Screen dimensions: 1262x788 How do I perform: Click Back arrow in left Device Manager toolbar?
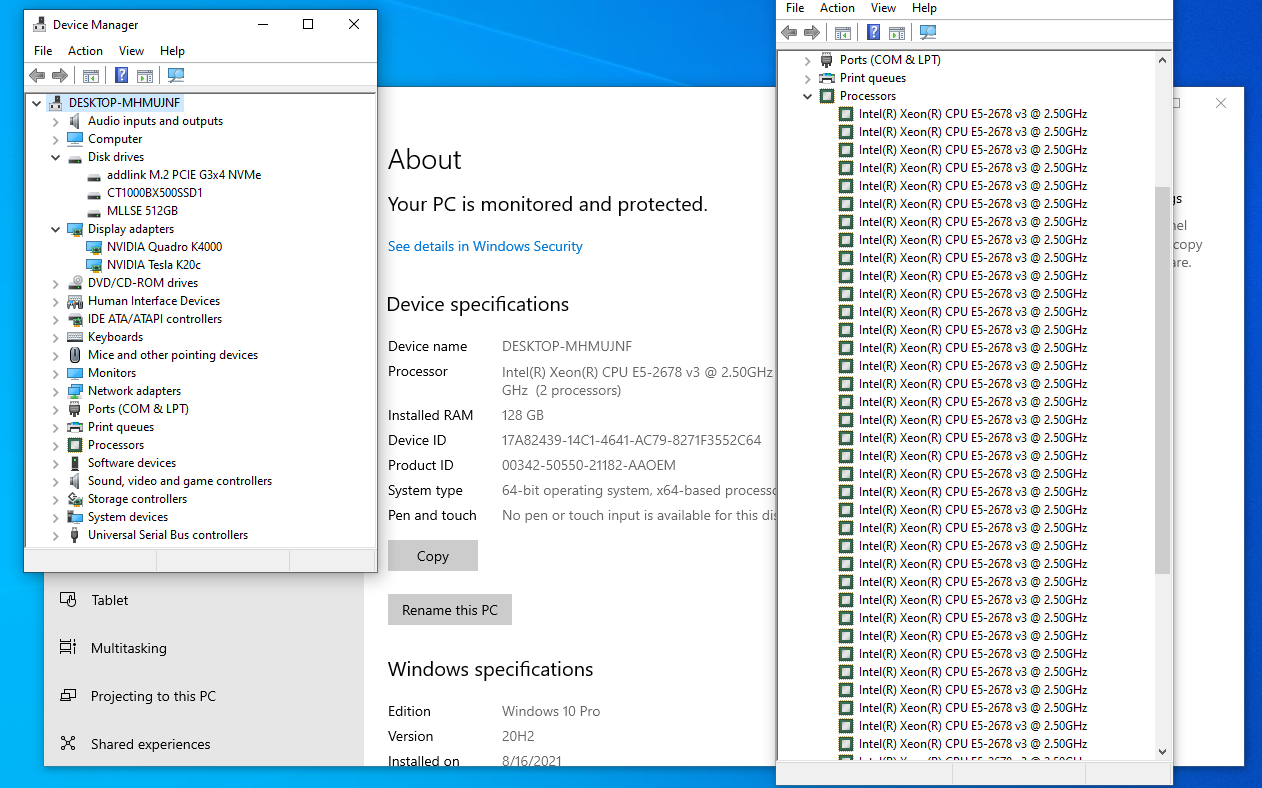[x=37, y=75]
